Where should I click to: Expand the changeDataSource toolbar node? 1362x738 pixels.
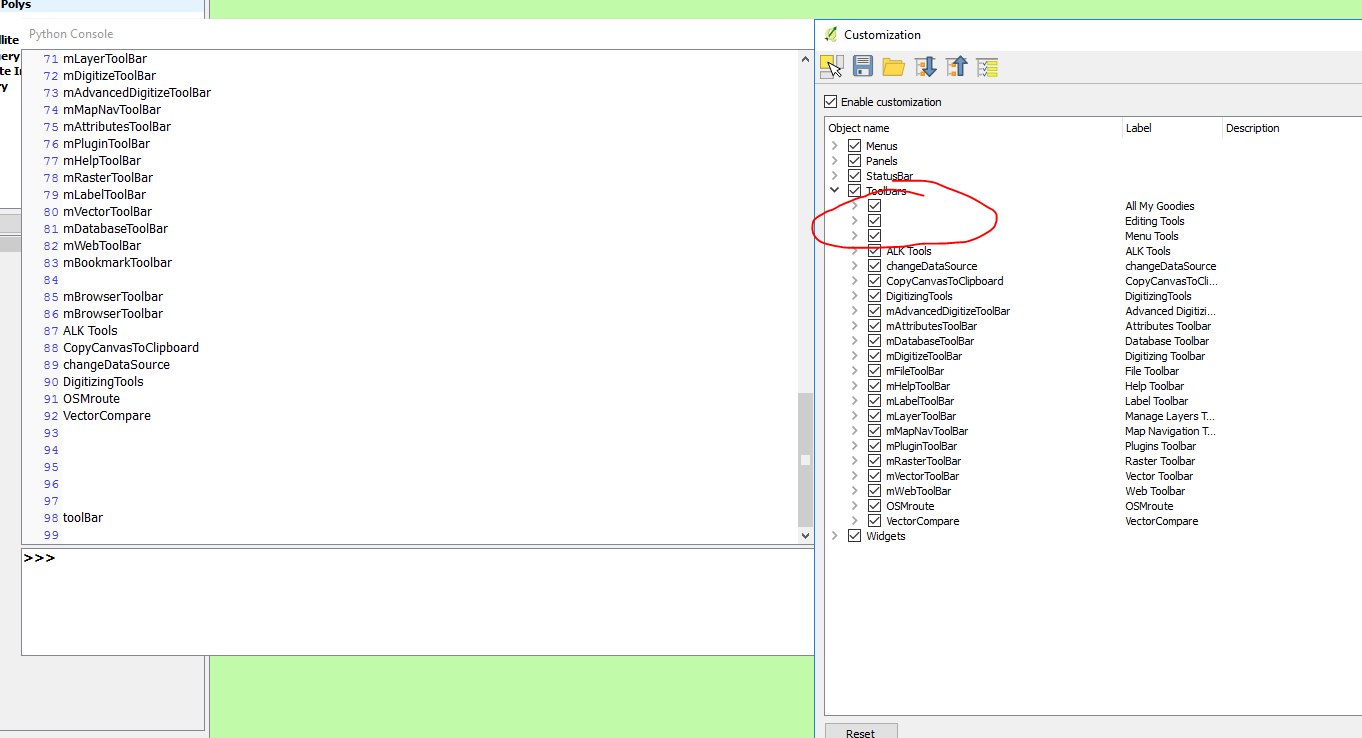coord(855,266)
